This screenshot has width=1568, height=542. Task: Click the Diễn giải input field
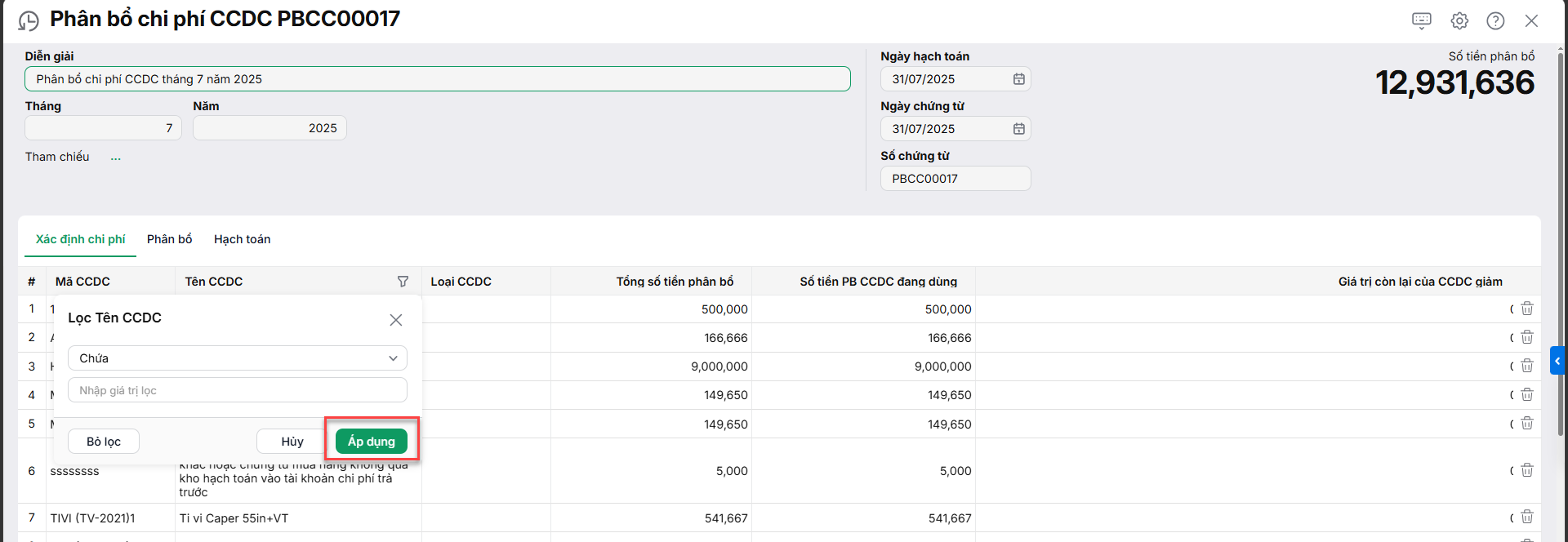(438, 79)
